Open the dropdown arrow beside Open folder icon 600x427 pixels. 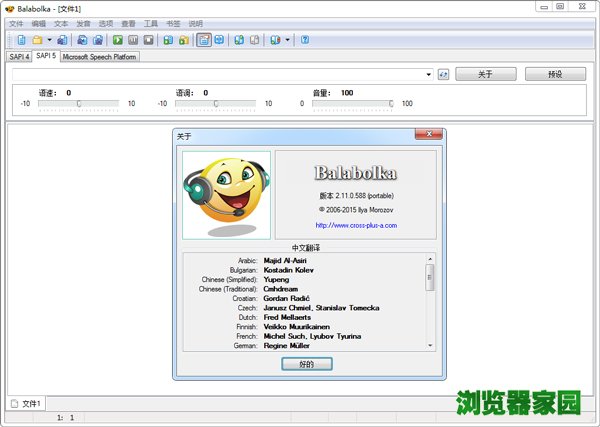(49, 40)
